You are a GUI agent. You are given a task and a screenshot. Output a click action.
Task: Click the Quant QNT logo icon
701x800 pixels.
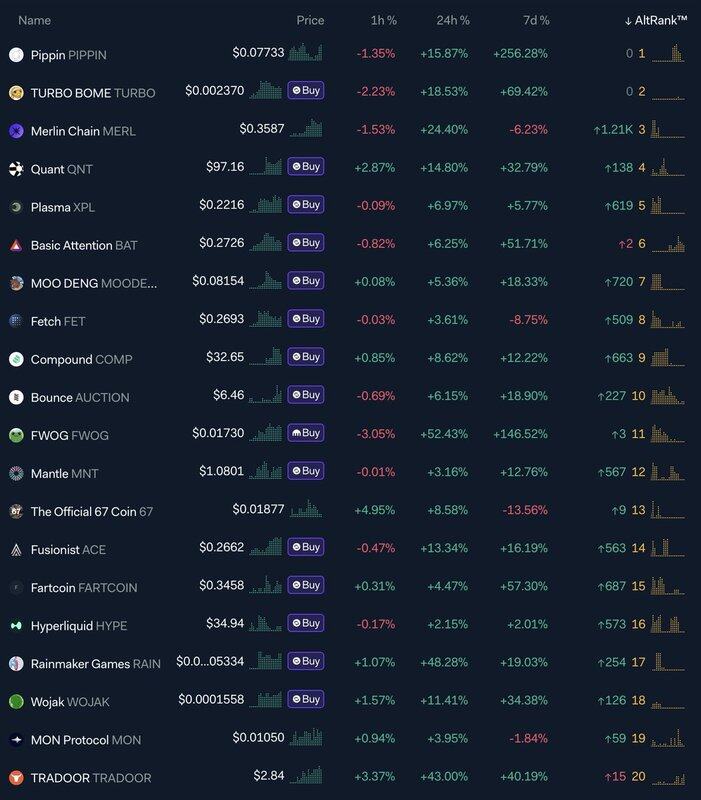pyautogui.click(x=16, y=169)
